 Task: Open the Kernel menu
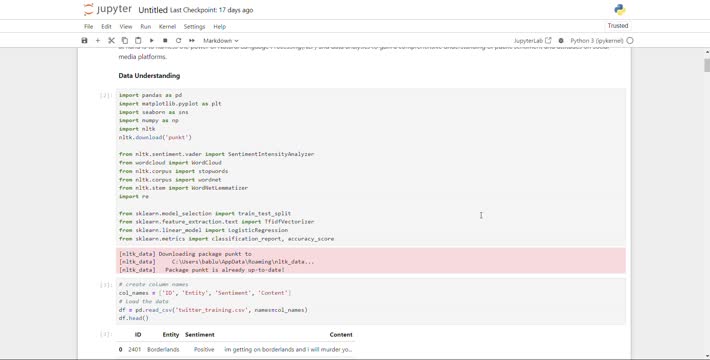[167, 27]
